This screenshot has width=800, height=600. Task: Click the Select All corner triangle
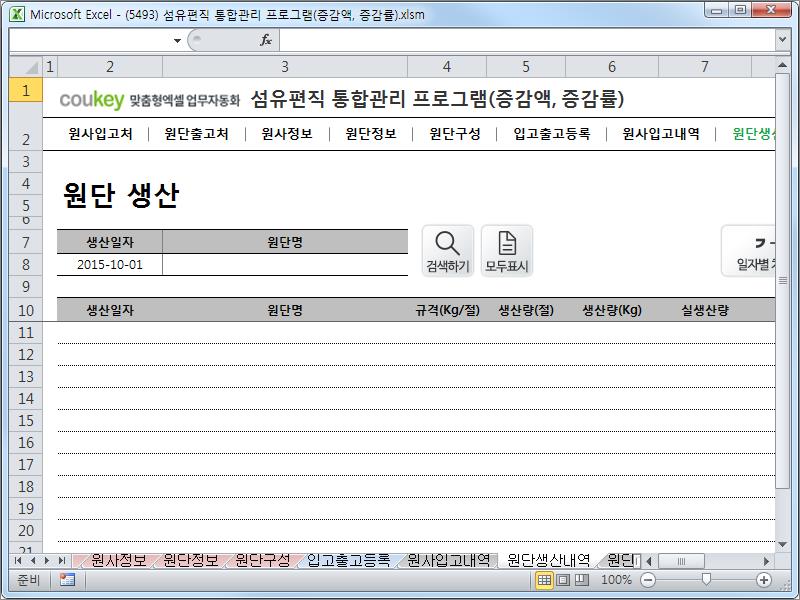coord(26,66)
